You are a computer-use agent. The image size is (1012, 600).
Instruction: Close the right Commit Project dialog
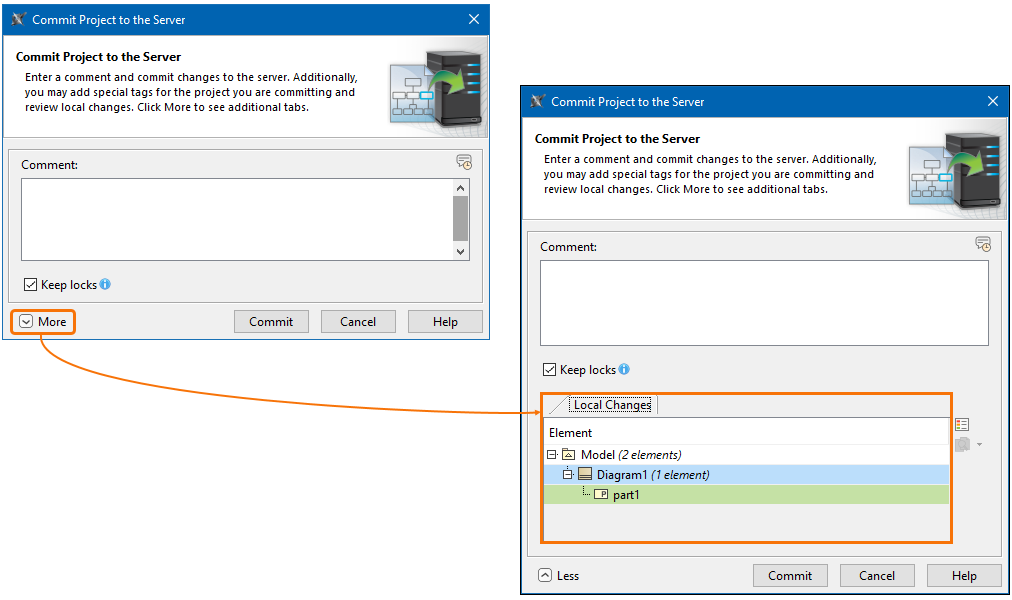pos(993,101)
